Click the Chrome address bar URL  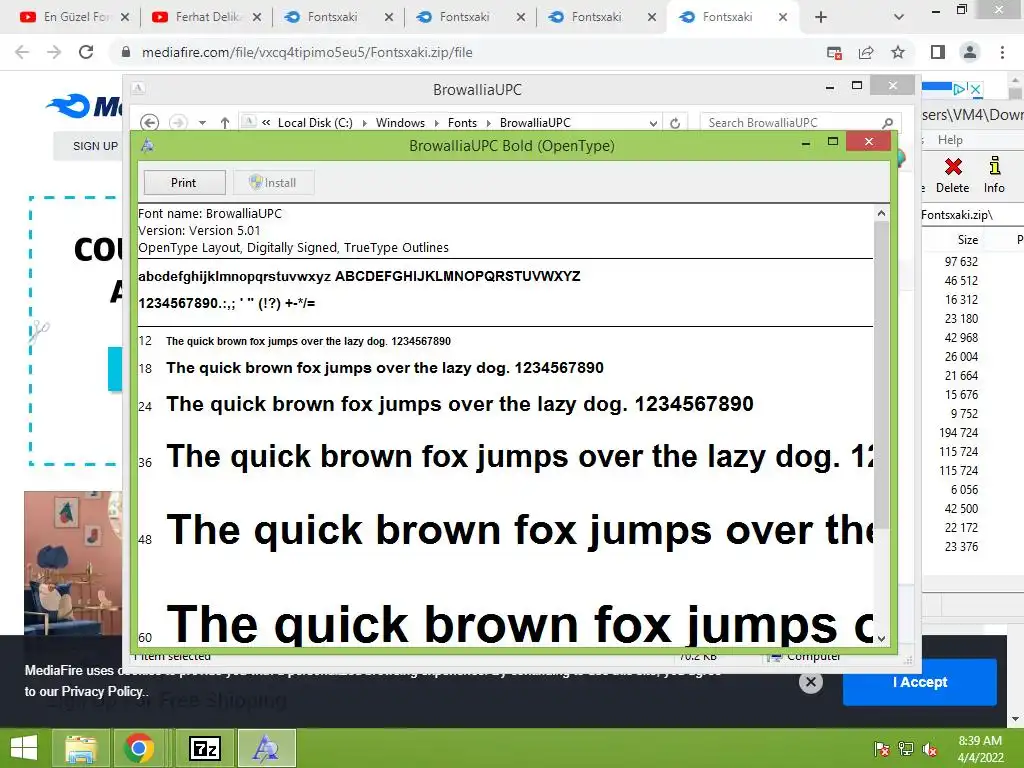point(307,52)
